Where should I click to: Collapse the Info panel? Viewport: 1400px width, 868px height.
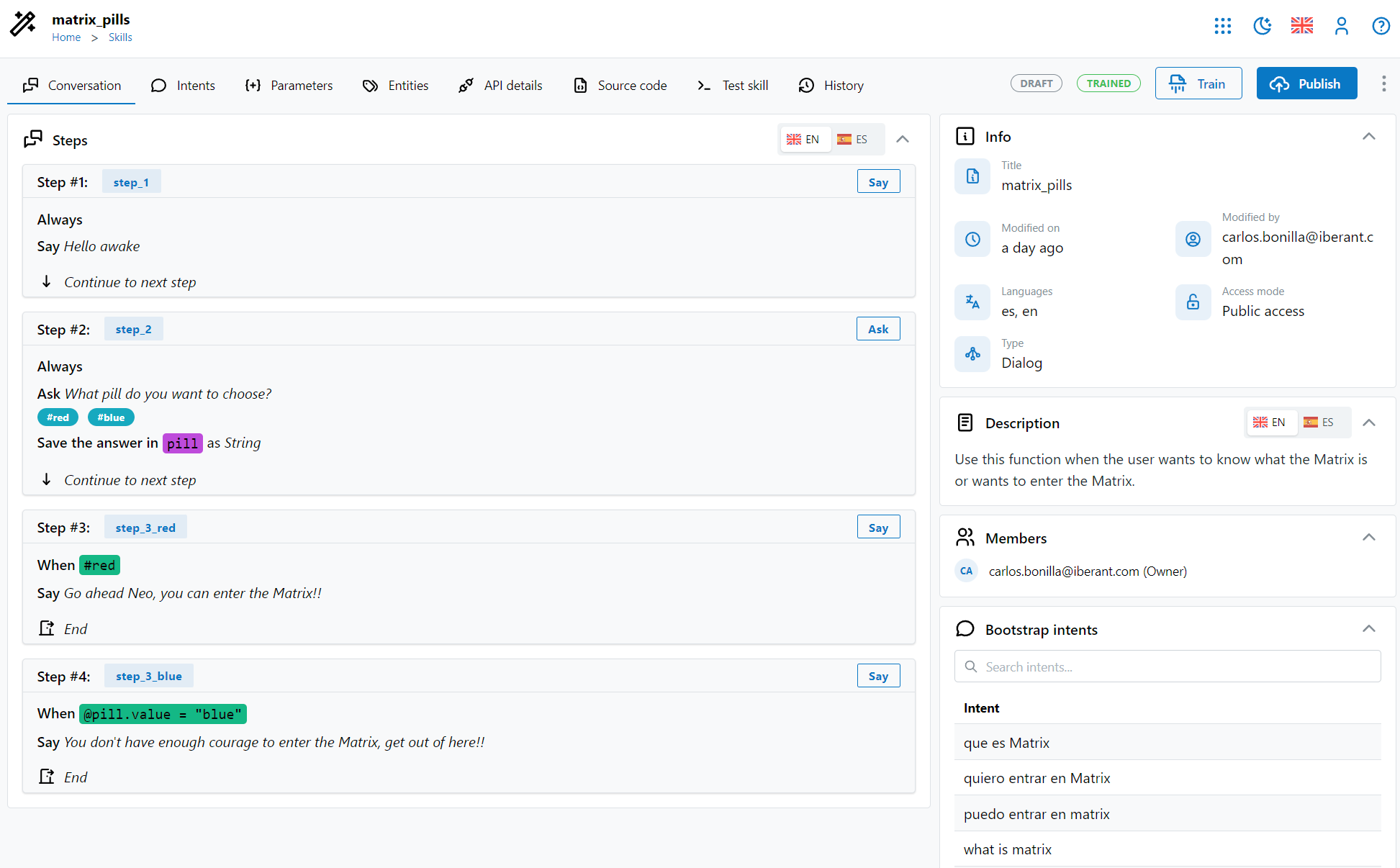(x=1369, y=136)
